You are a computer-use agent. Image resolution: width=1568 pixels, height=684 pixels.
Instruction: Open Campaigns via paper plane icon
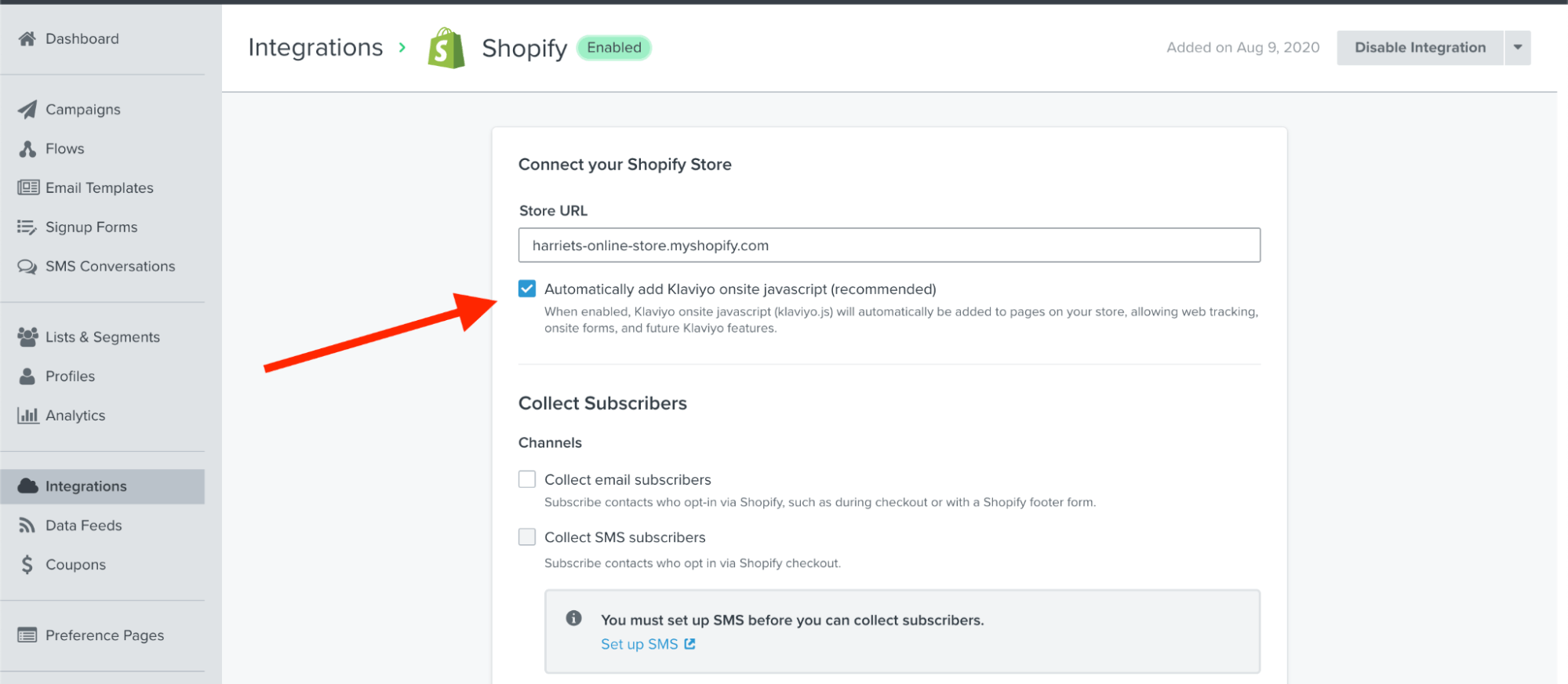pyautogui.click(x=27, y=109)
